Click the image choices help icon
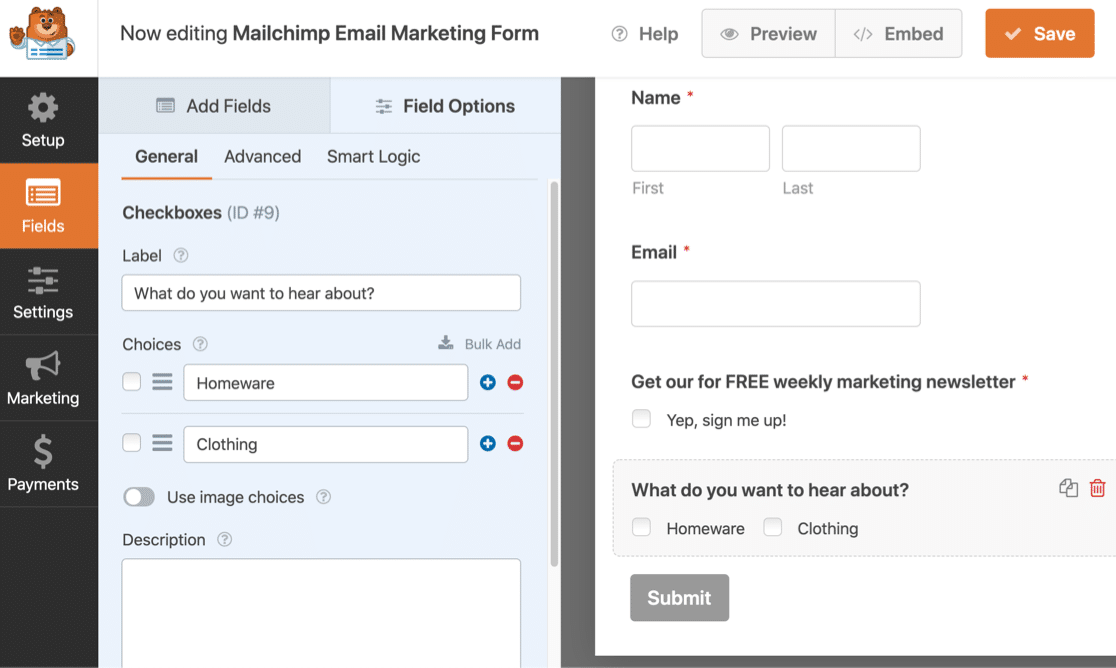The width and height of the screenshot is (1116, 668). 323,497
